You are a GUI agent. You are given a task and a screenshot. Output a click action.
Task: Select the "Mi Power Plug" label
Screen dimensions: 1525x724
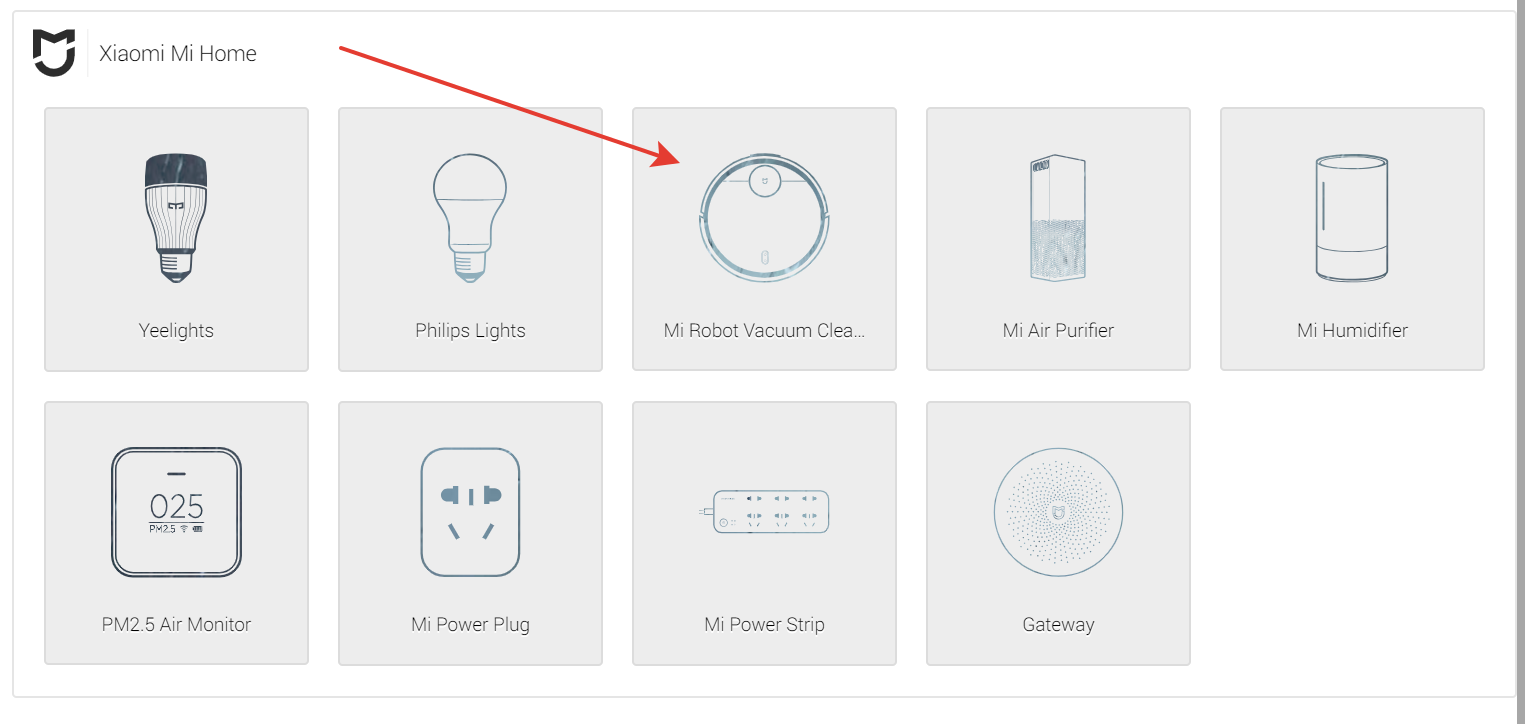coord(470,624)
